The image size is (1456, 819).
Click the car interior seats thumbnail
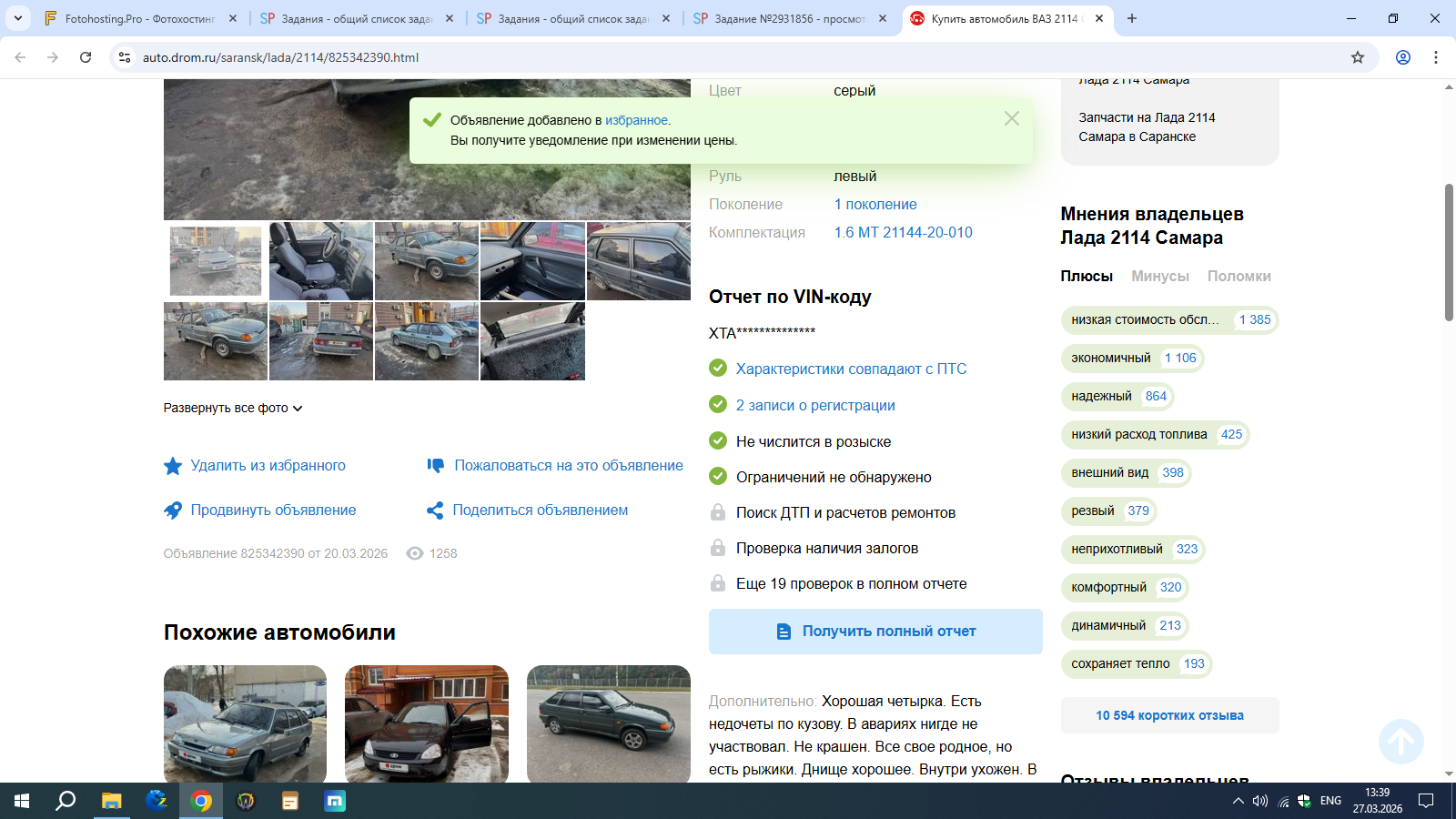[321, 261]
